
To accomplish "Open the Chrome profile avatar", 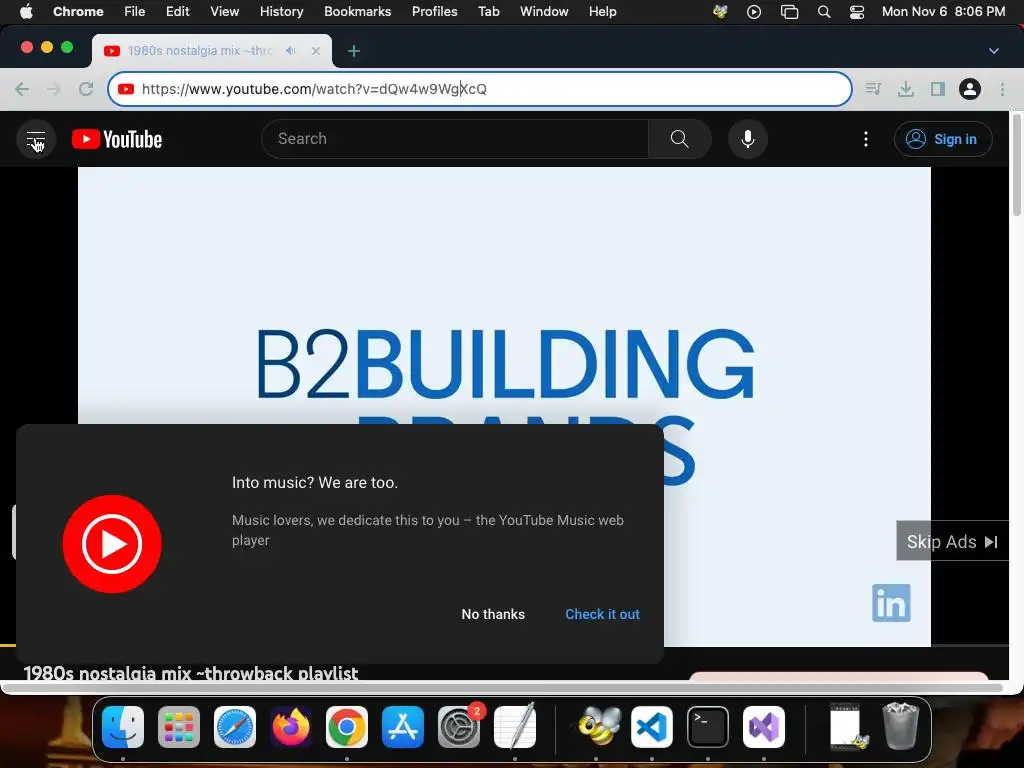I will [x=970, y=89].
